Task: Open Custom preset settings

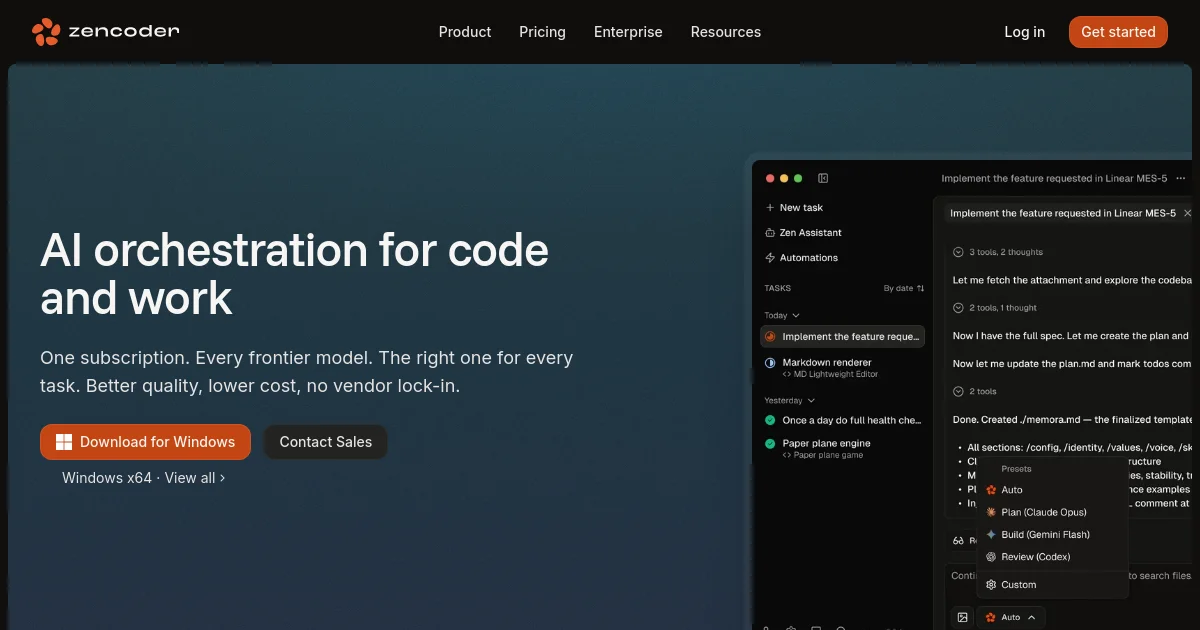Action: tap(1052, 584)
